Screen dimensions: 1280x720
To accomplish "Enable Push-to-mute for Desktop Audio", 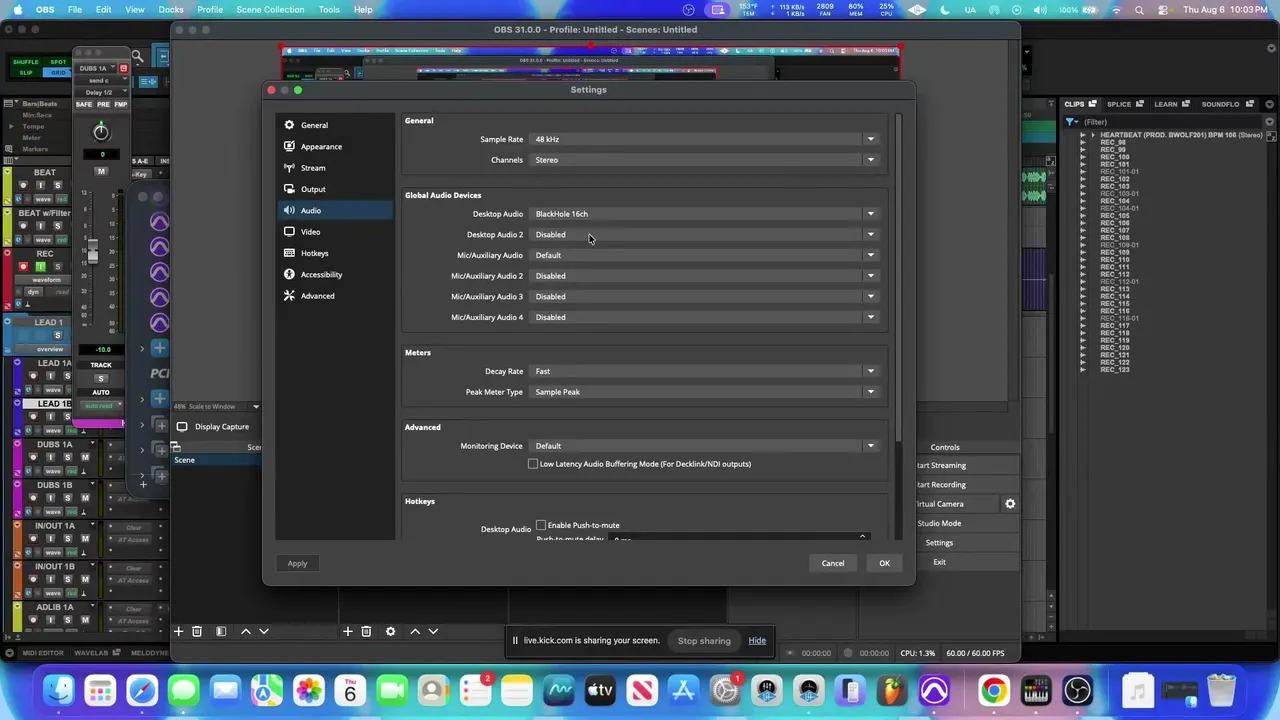I will 541,525.
